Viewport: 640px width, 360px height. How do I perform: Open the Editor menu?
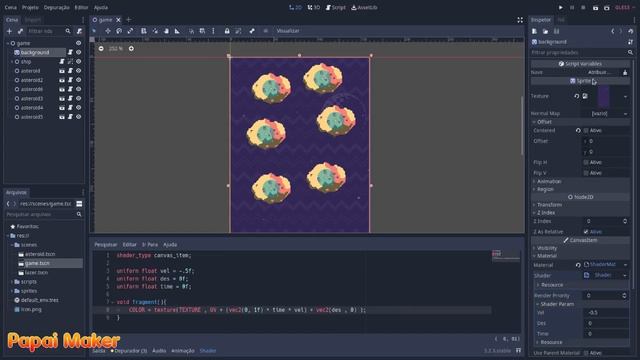pyautogui.click(x=81, y=8)
